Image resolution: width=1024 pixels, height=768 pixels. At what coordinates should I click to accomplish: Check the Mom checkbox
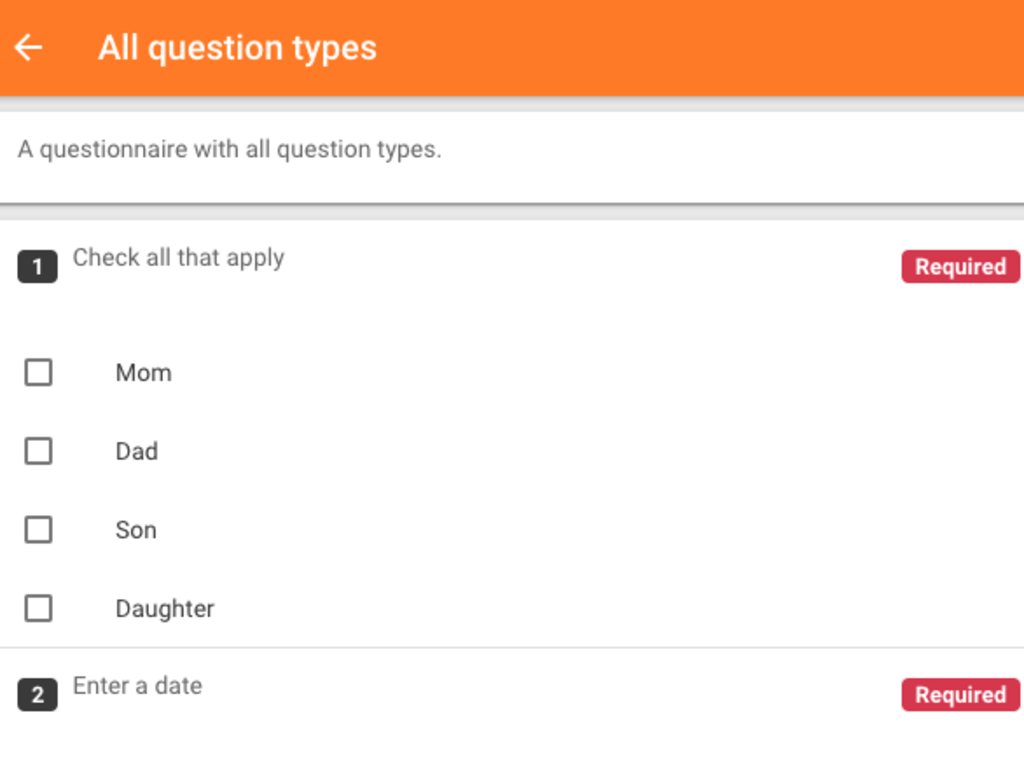point(38,371)
